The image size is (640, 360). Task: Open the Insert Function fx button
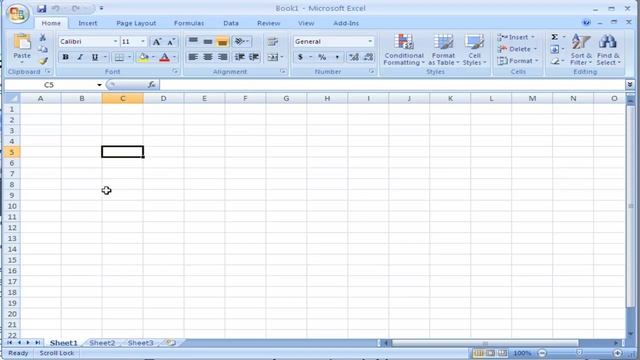click(x=151, y=84)
